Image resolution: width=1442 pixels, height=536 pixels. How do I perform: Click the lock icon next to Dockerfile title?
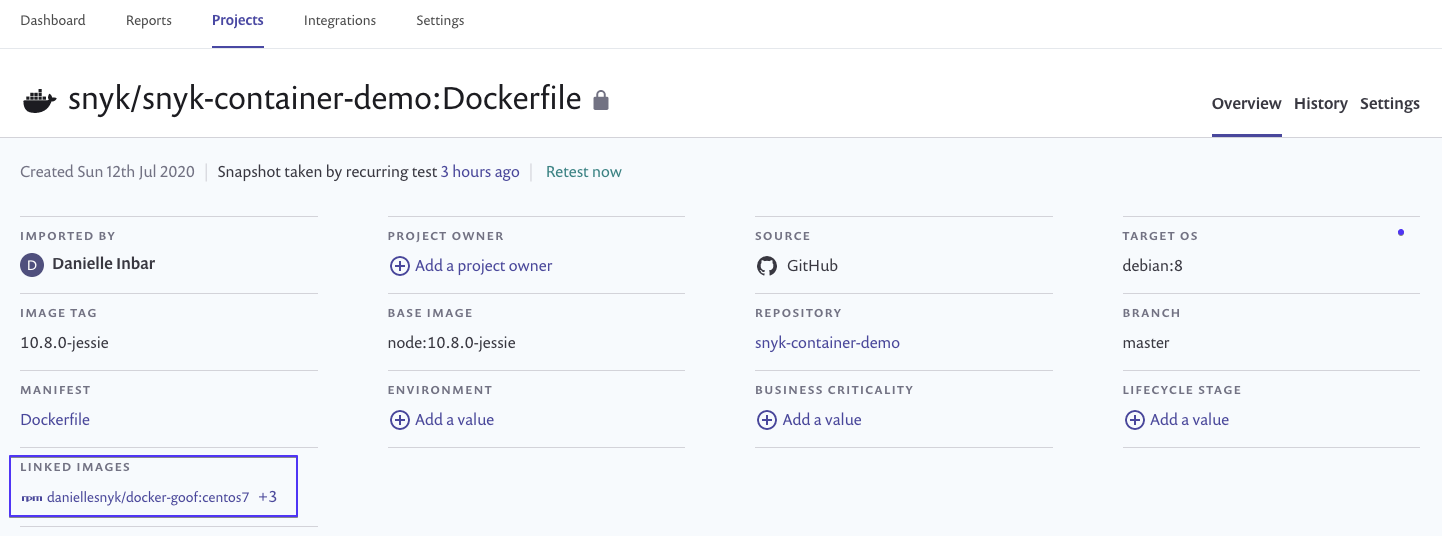pos(601,100)
